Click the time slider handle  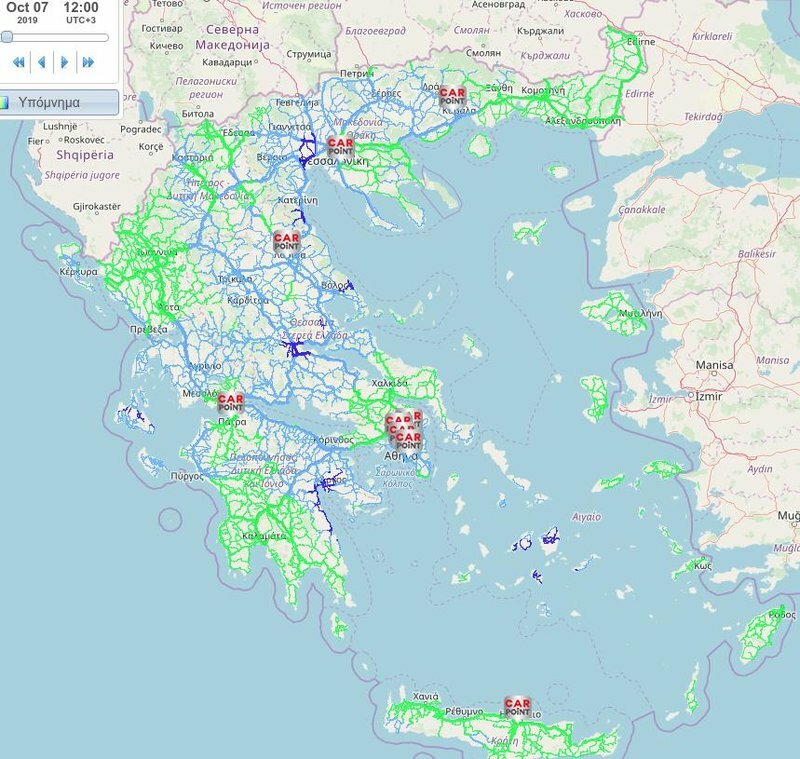tap(7, 37)
